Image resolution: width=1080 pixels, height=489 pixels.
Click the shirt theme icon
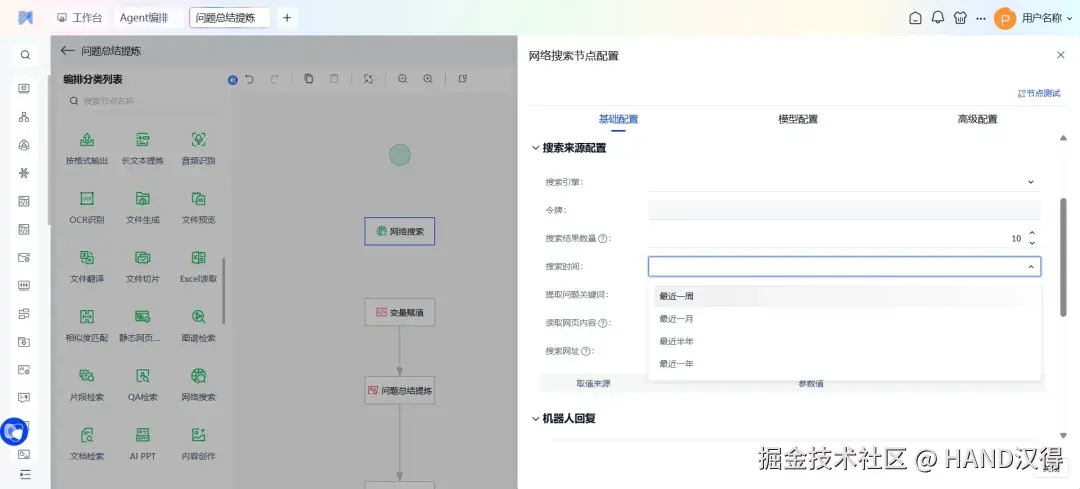pos(960,18)
